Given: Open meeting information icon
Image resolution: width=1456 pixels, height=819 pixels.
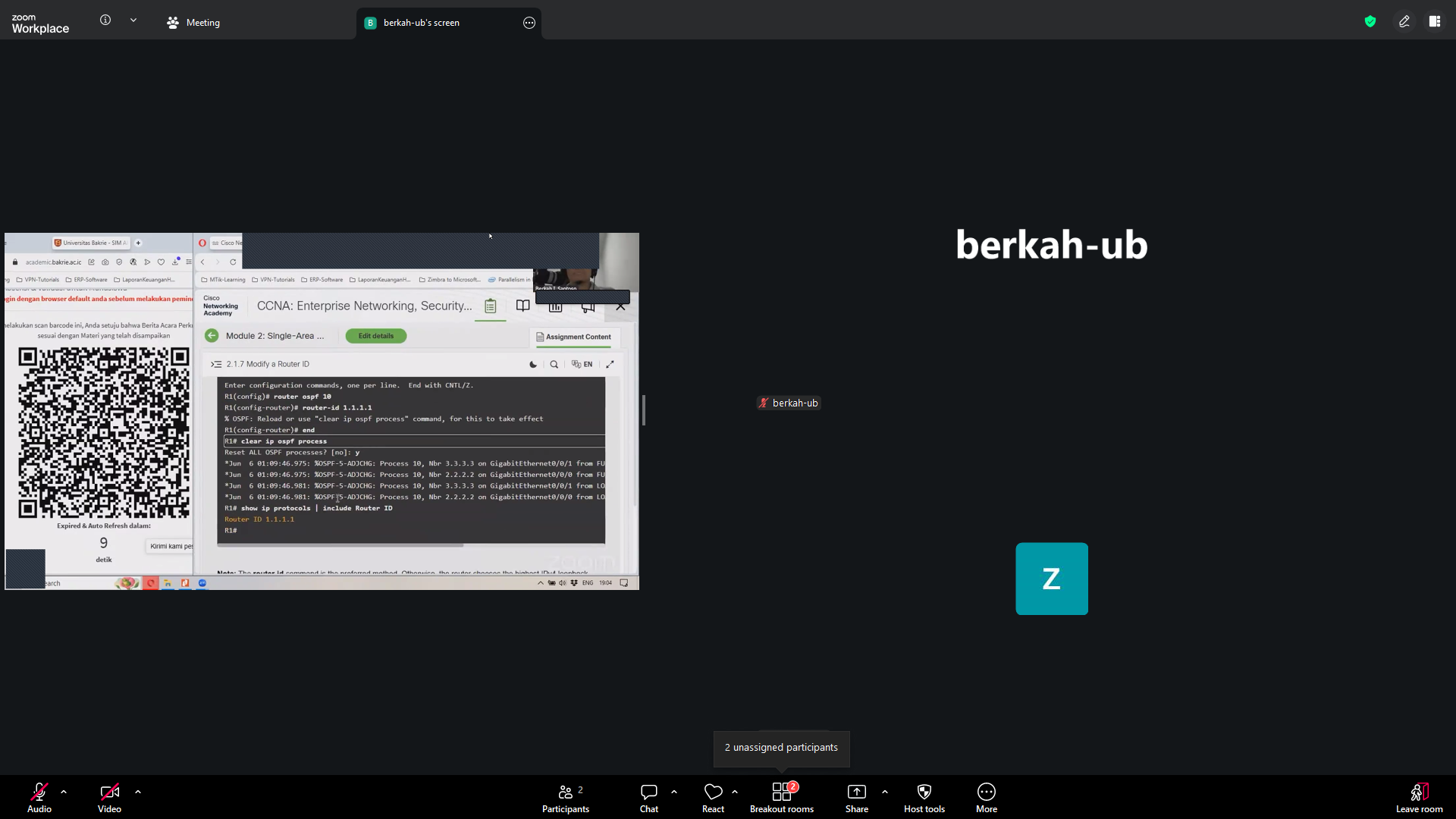Looking at the screenshot, I should coord(105,20).
